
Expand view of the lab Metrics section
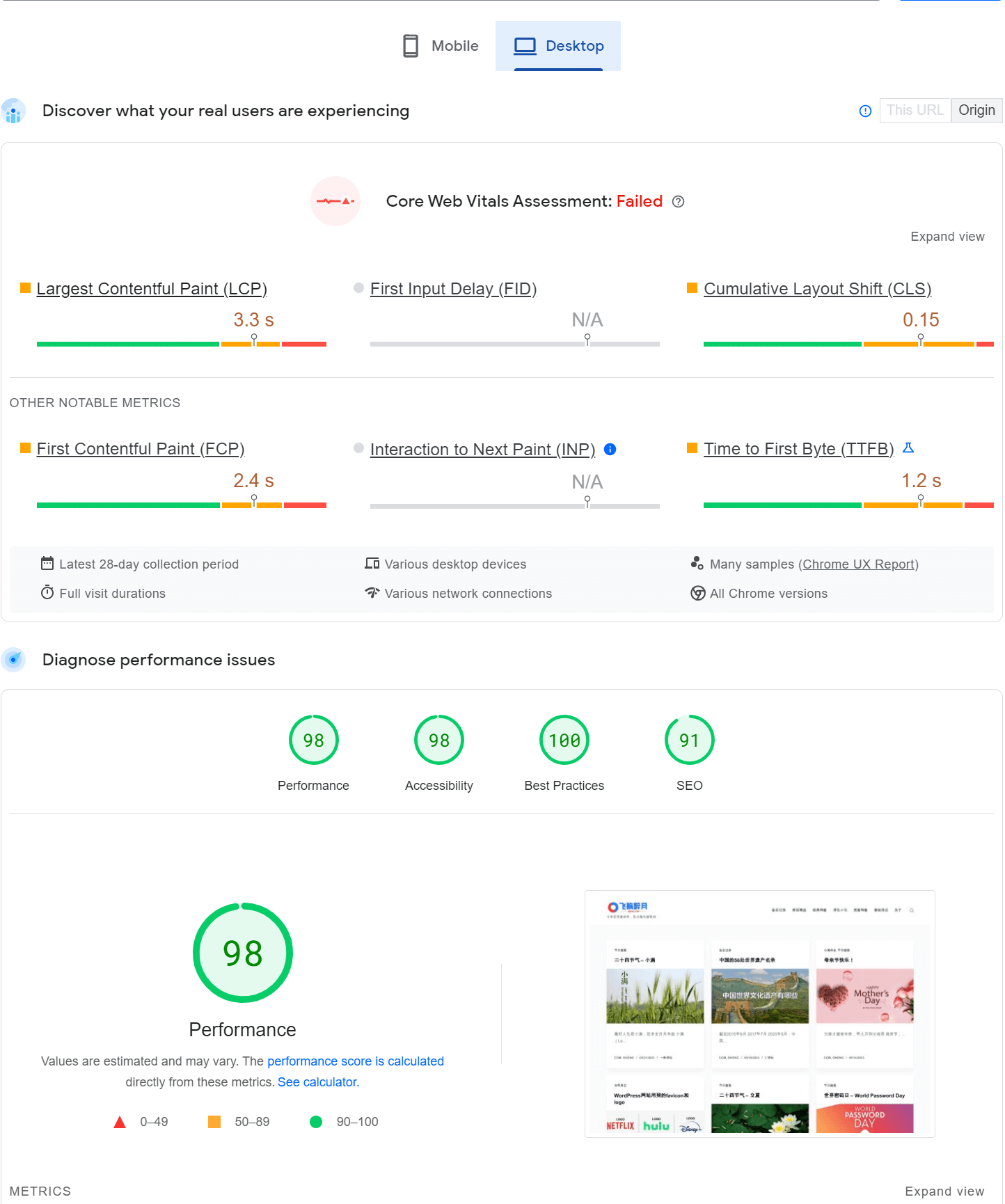tap(944, 1191)
